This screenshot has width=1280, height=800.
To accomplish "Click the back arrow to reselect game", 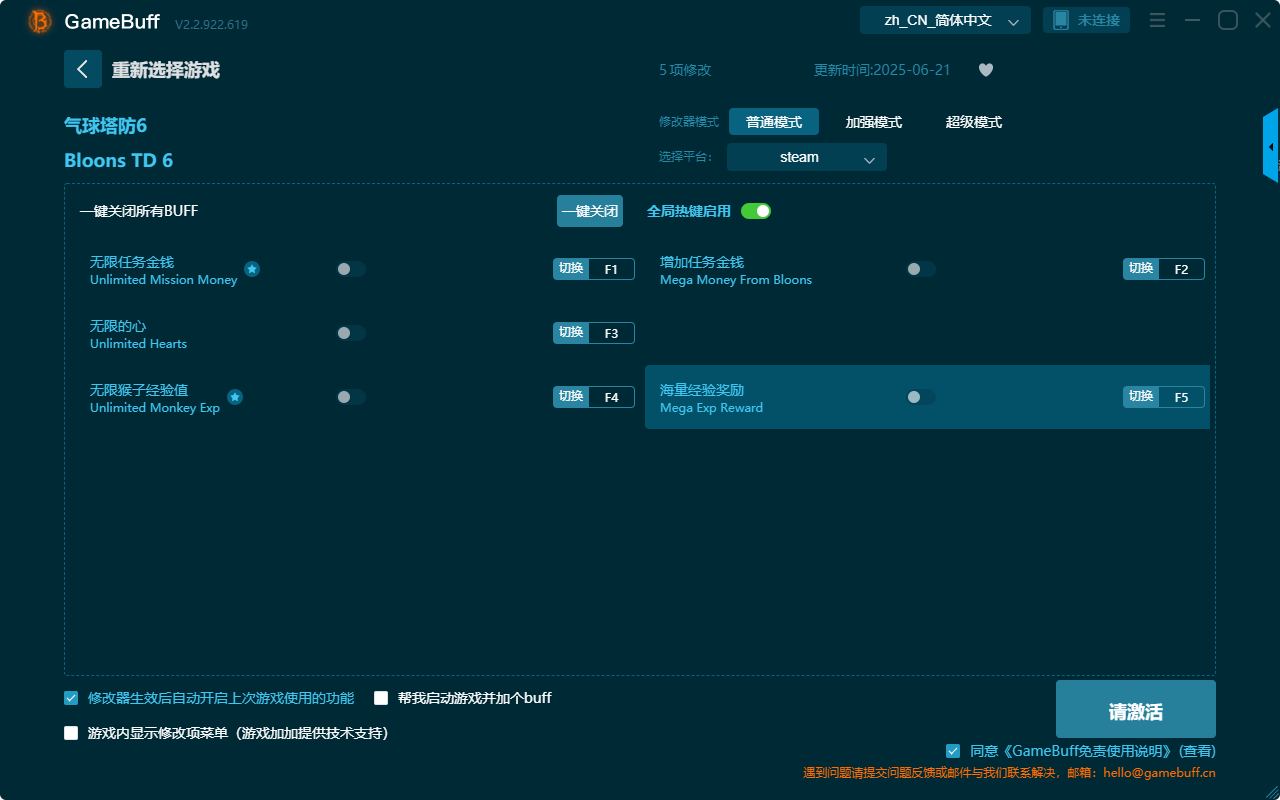I will (83, 68).
